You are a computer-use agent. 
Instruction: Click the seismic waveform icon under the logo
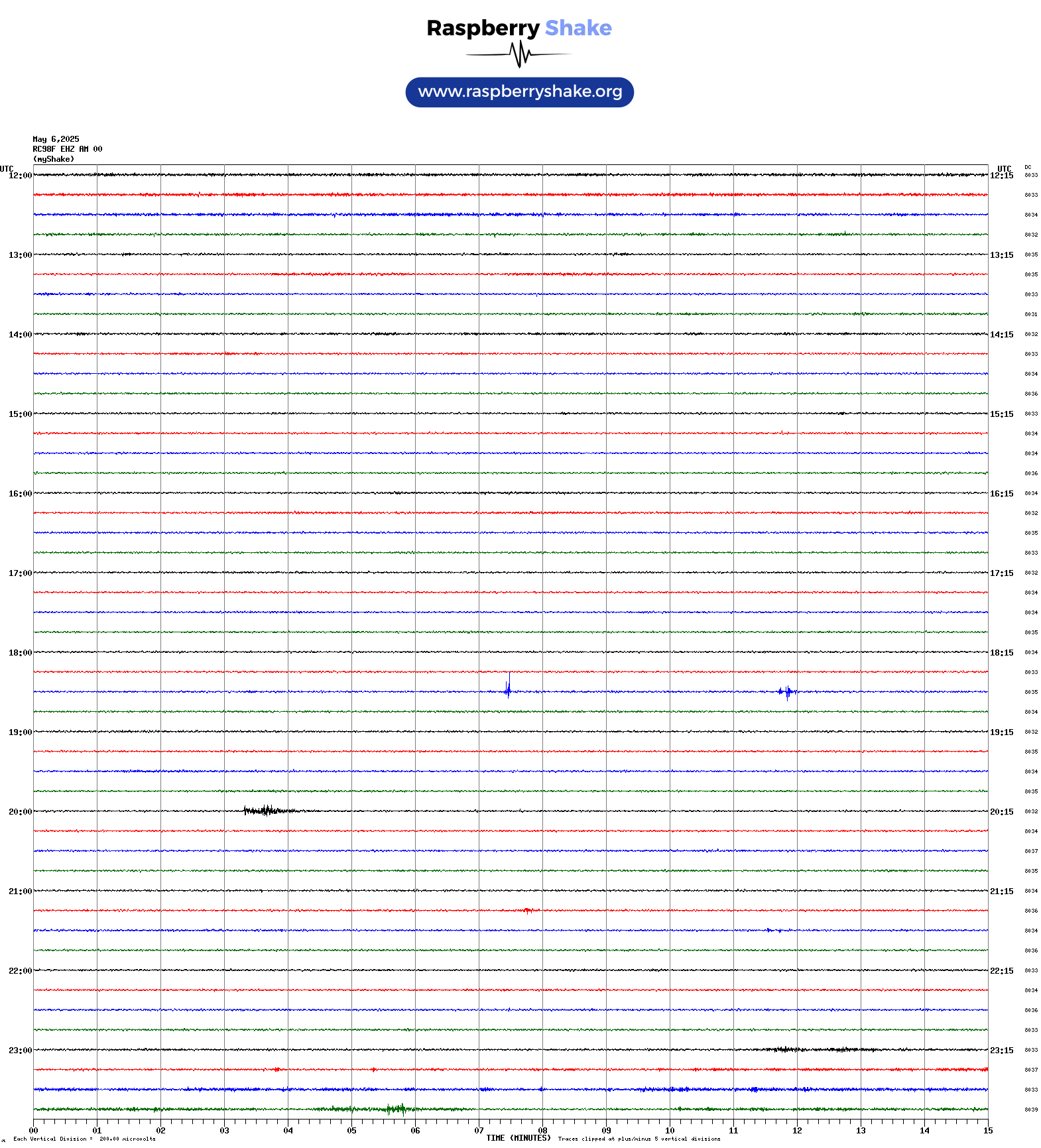519,54
